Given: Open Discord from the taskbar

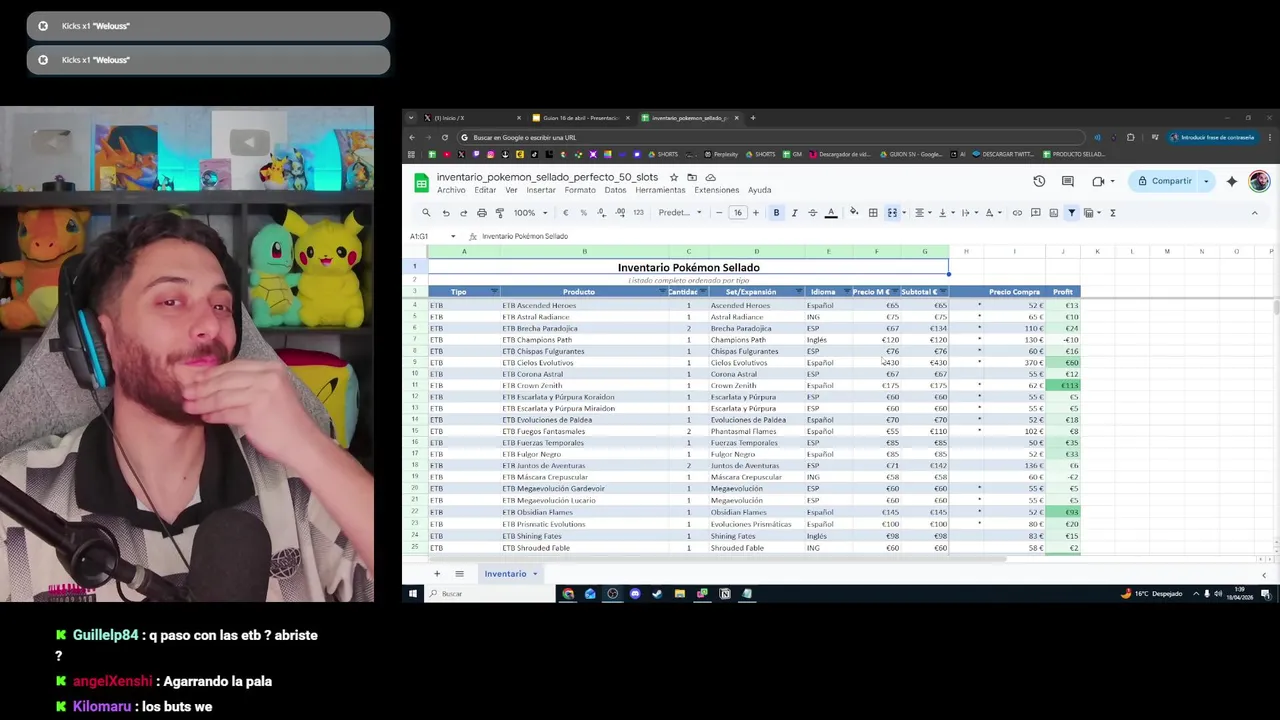Looking at the screenshot, I should 635,594.
